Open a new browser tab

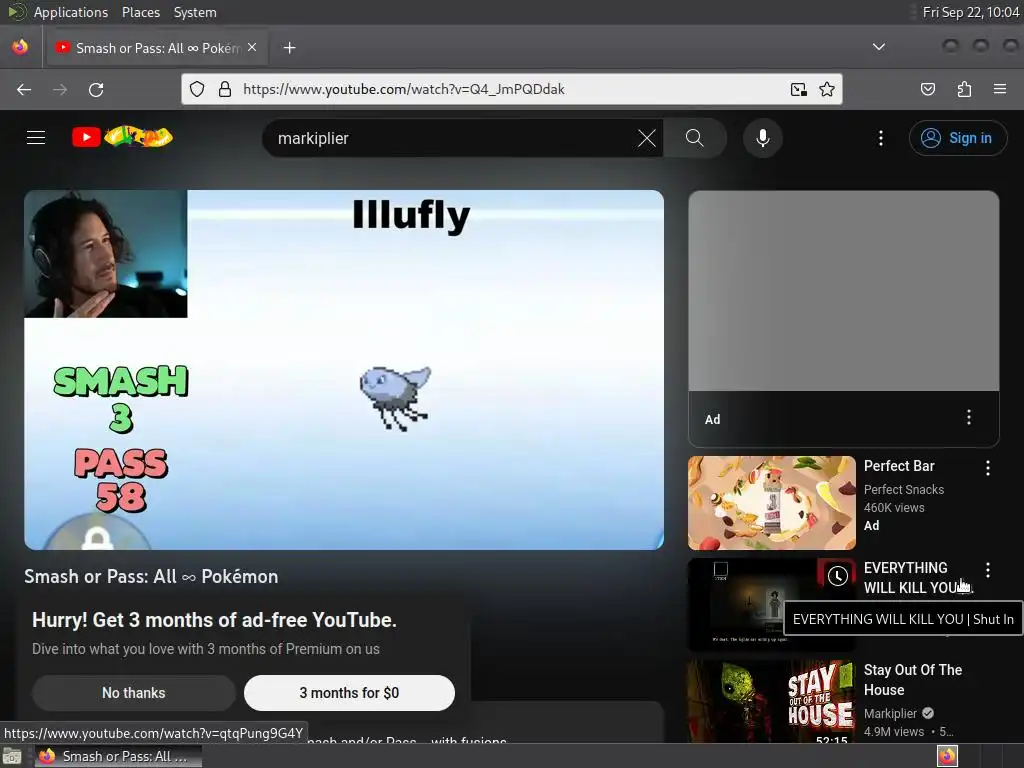tap(289, 48)
